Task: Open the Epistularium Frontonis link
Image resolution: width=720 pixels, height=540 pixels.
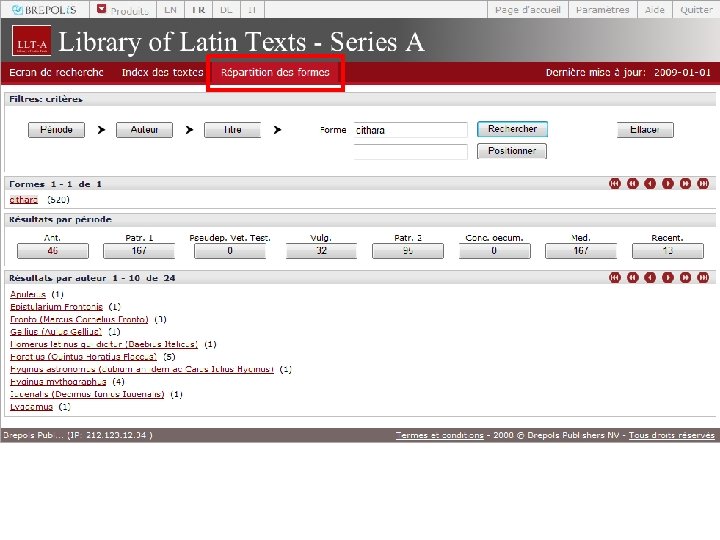Action: (x=56, y=307)
